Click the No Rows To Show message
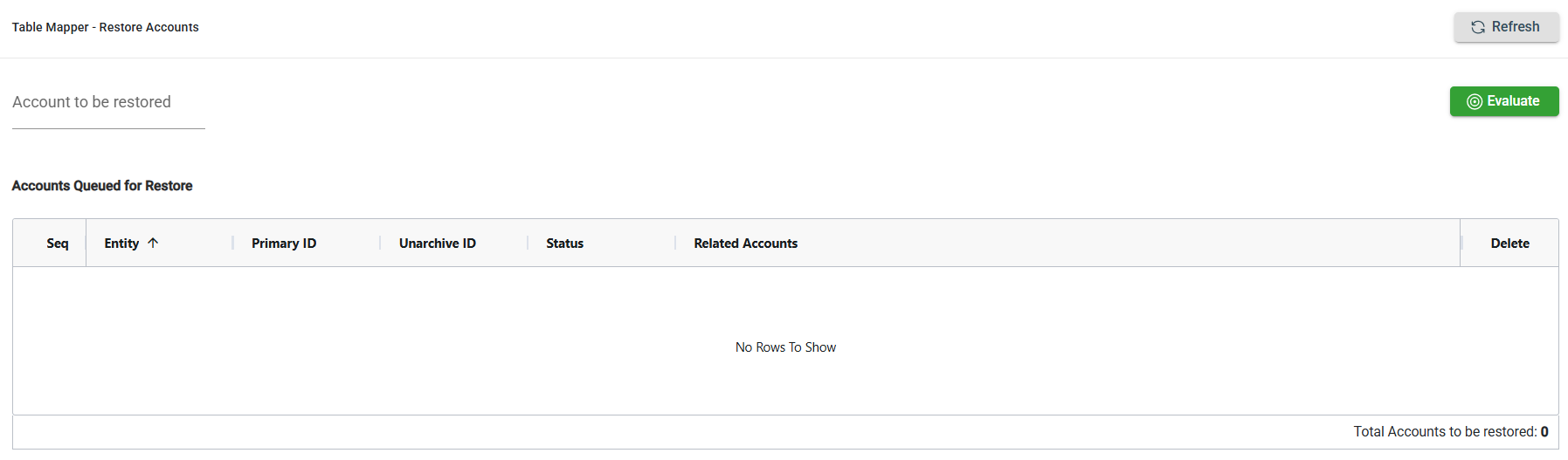1568x460 pixels. 785,347
